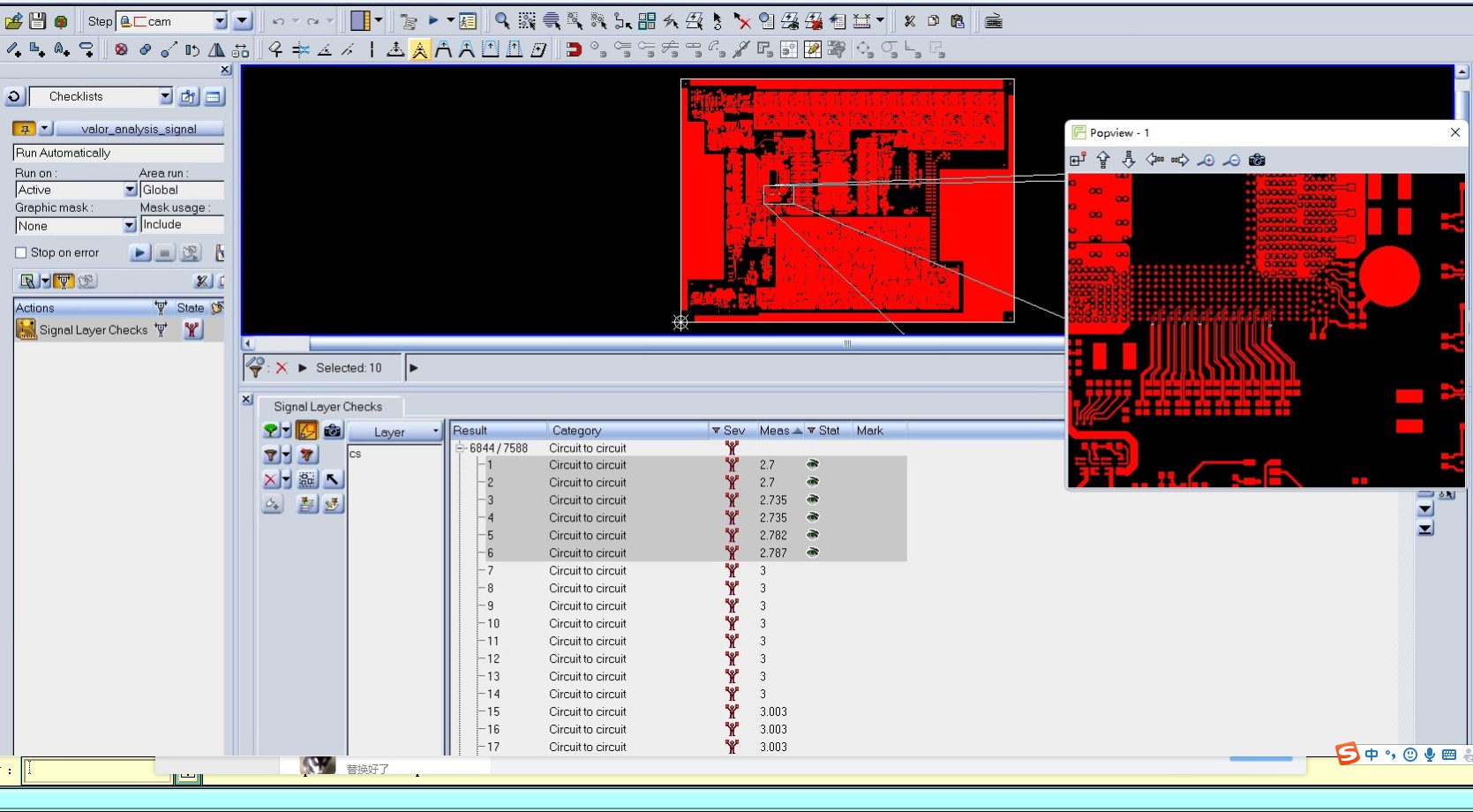This screenshot has height=812, width=1473.
Task: Click the blue play icon in top toolbar
Action: [433, 20]
